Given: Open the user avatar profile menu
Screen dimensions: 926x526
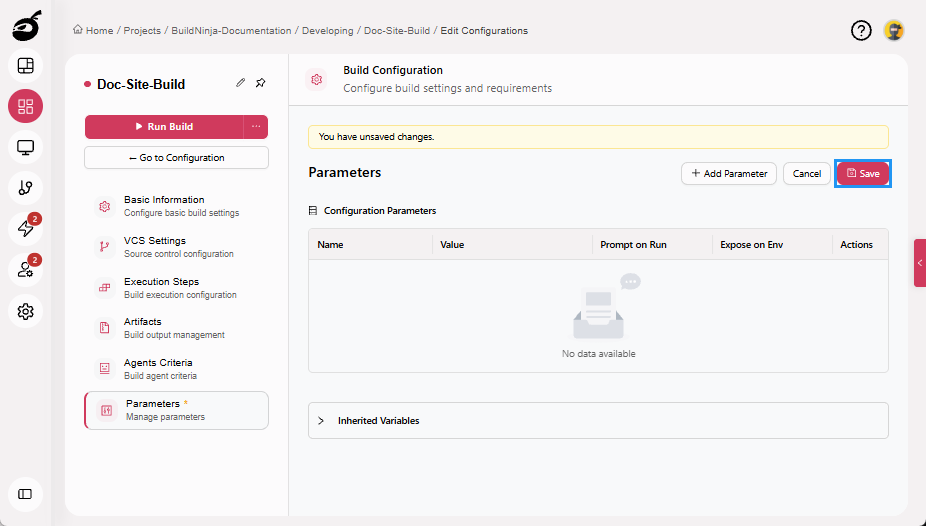Looking at the screenshot, I should pyautogui.click(x=894, y=30).
